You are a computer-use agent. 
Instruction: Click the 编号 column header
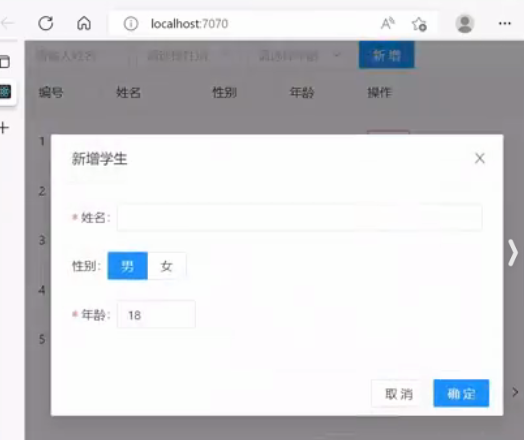tap(51, 93)
